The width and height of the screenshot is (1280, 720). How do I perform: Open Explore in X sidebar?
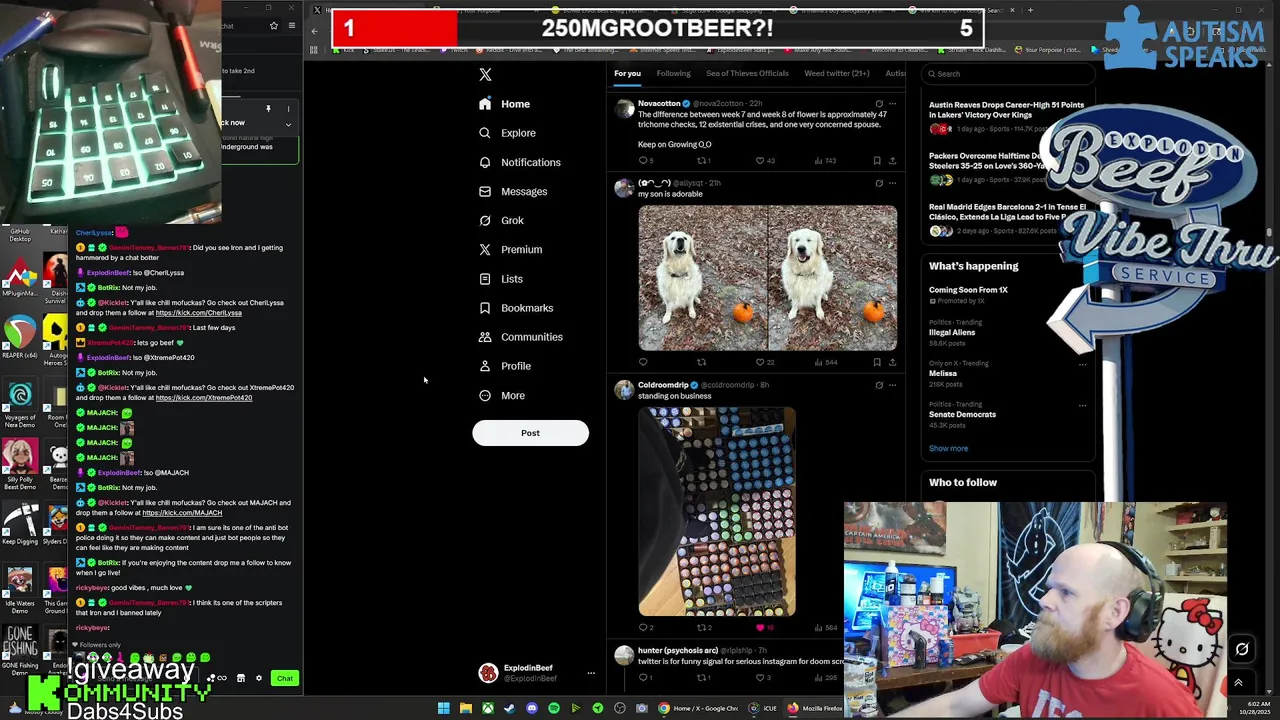[x=507, y=133]
